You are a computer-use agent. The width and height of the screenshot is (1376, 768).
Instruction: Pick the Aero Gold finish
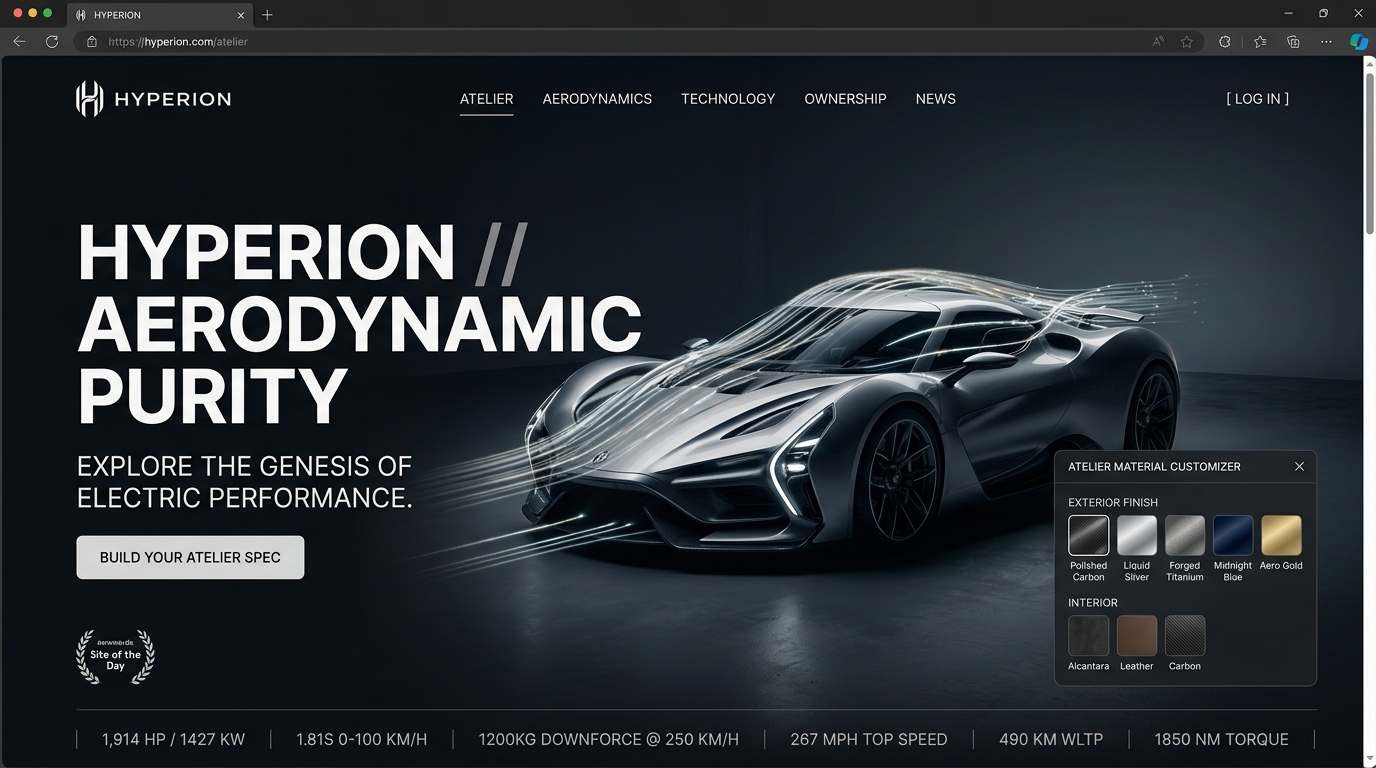1281,535
